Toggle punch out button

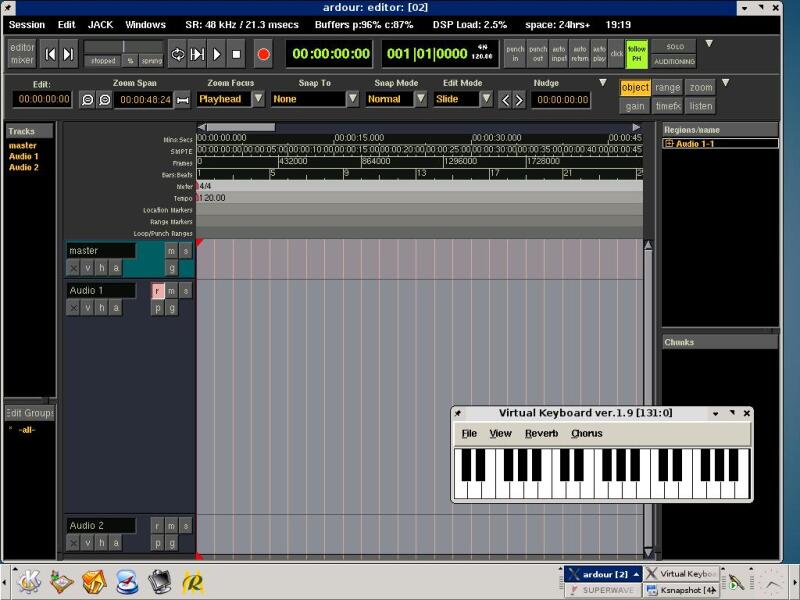coord(538,54)
